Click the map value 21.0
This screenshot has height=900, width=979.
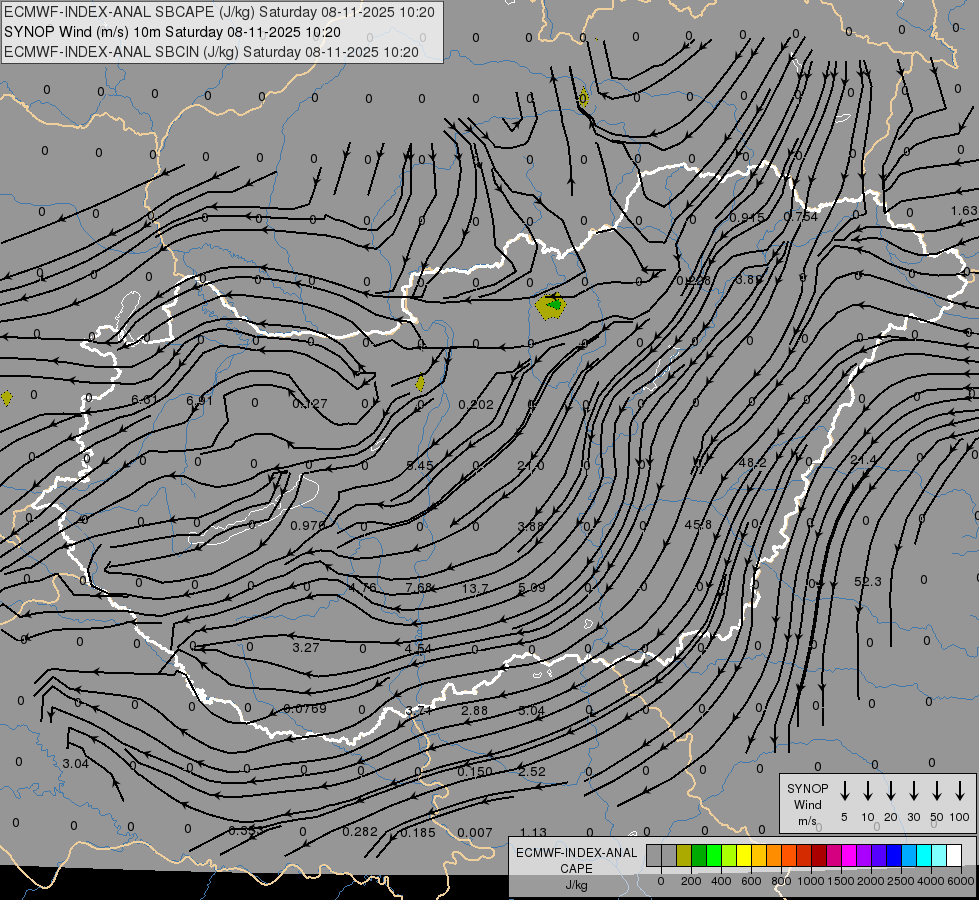(531, 466)
